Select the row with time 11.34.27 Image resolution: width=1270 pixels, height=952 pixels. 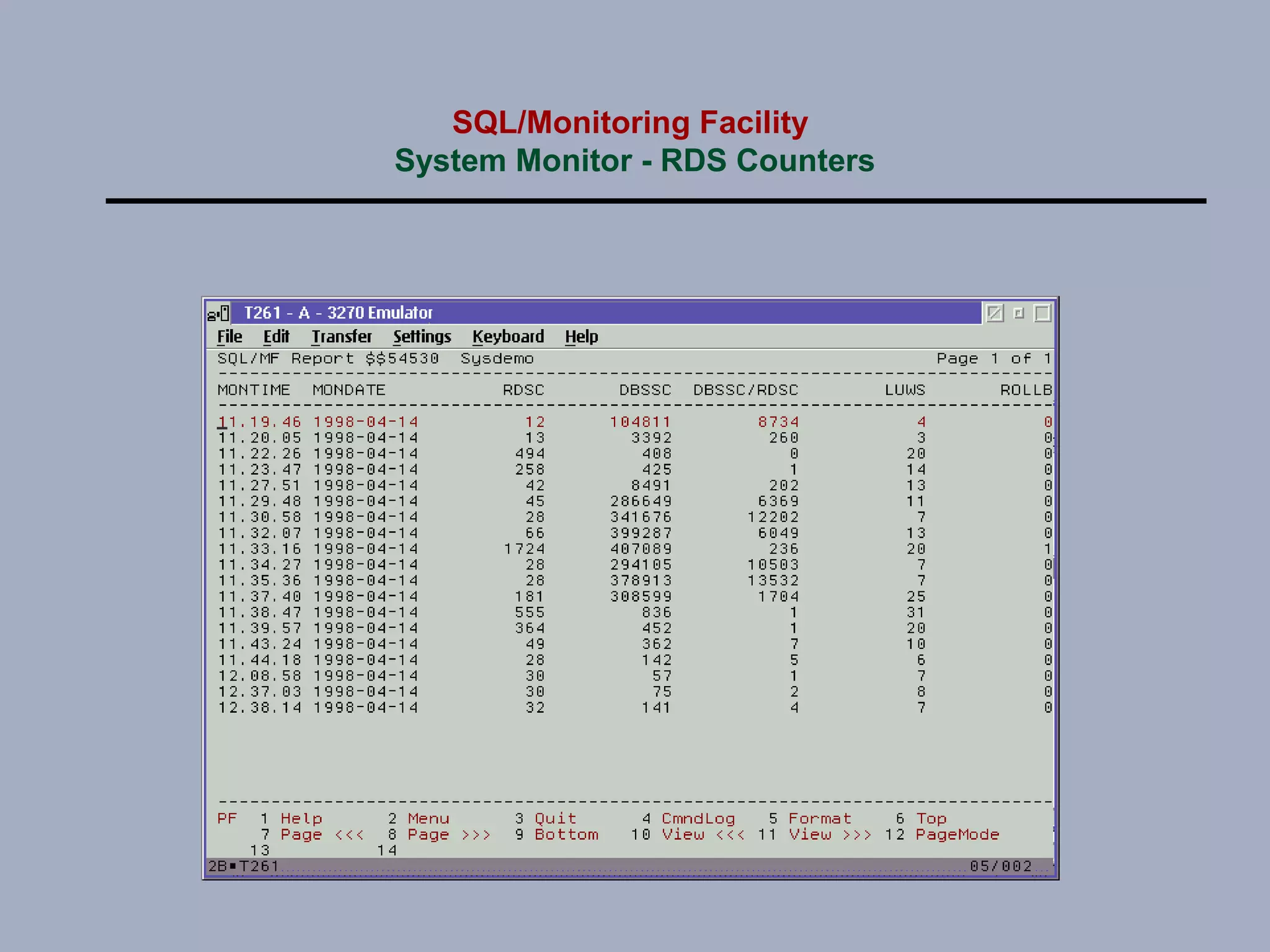pyautogui.click(x=635, y=565)
